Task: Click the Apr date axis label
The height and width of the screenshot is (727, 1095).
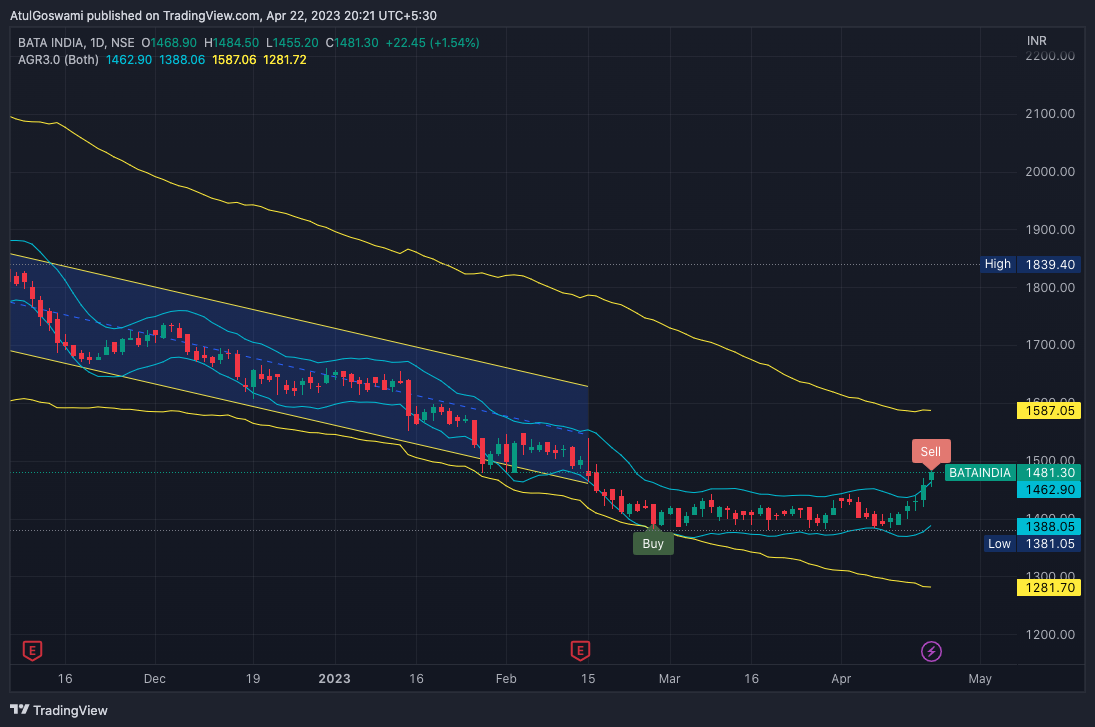Action: tap(841, 679)
